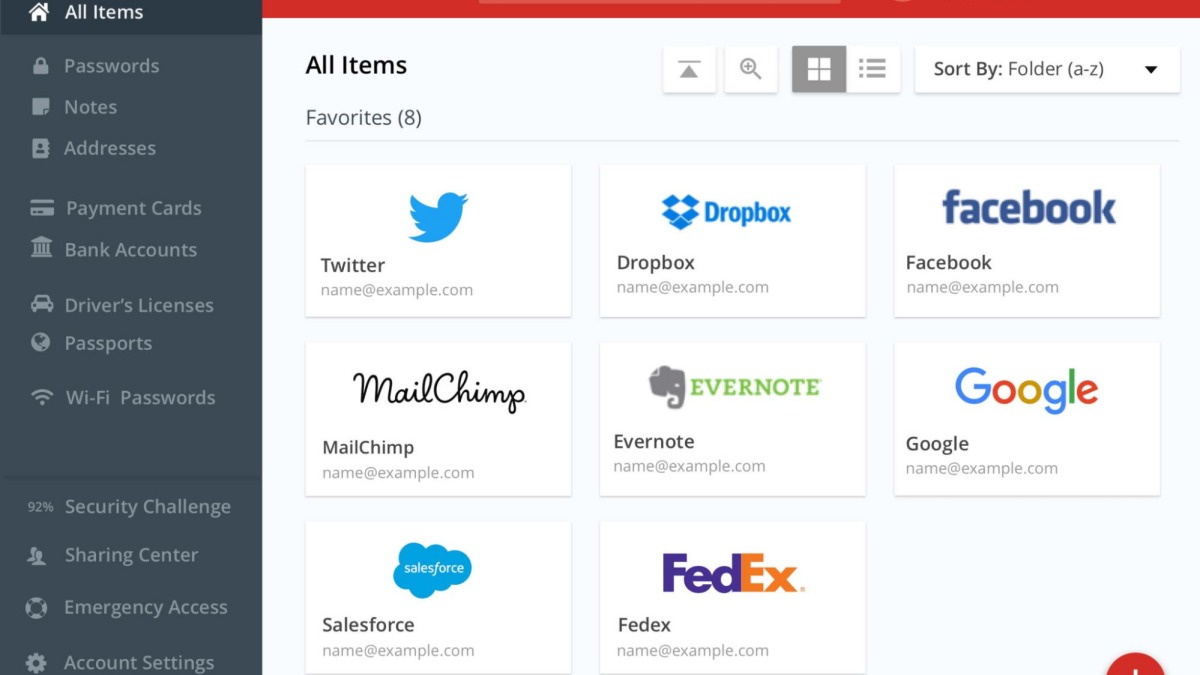Viewport: 1200px width, 675px height.
Task: Click the Bank Accounts building icon
Action: 41,249
